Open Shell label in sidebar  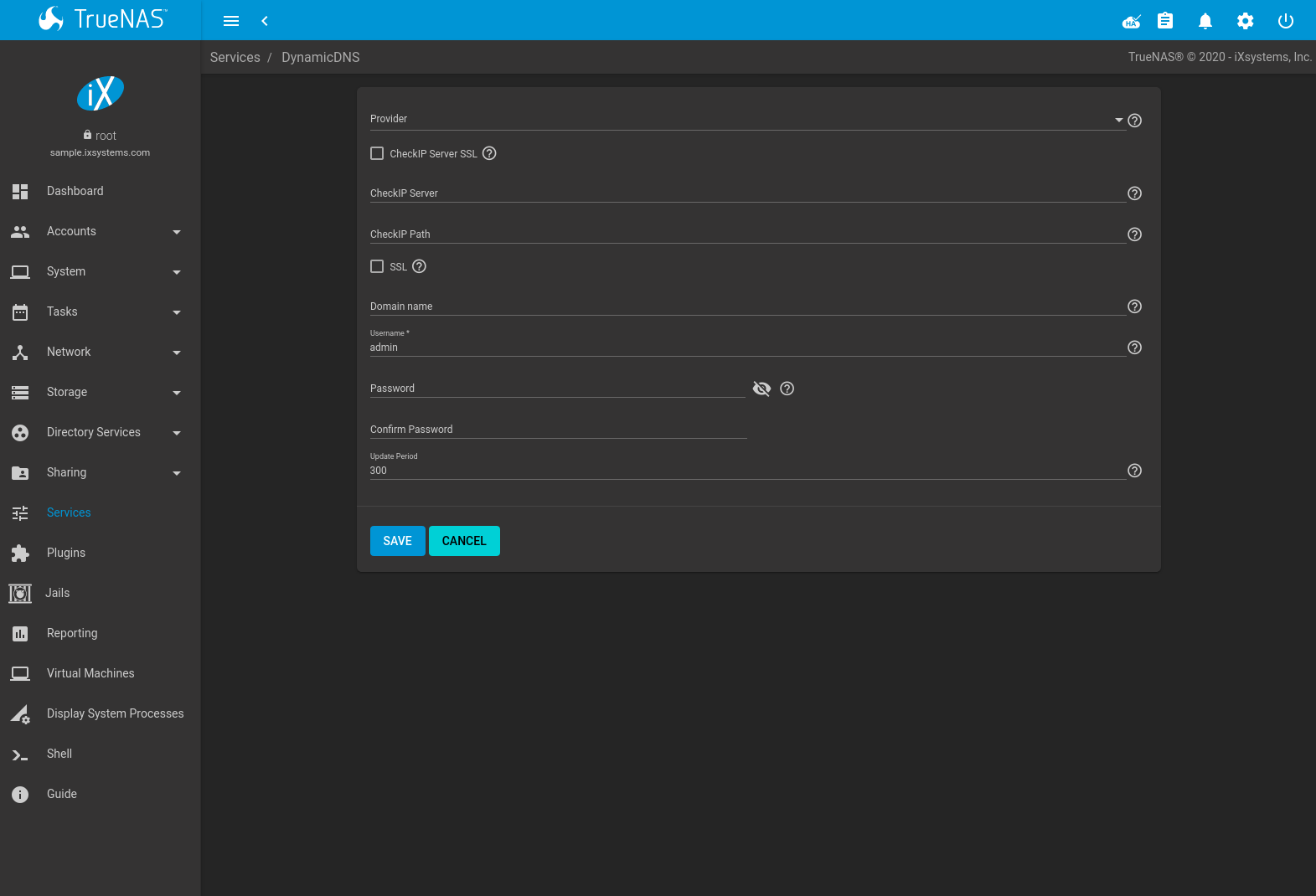point(59,754)
